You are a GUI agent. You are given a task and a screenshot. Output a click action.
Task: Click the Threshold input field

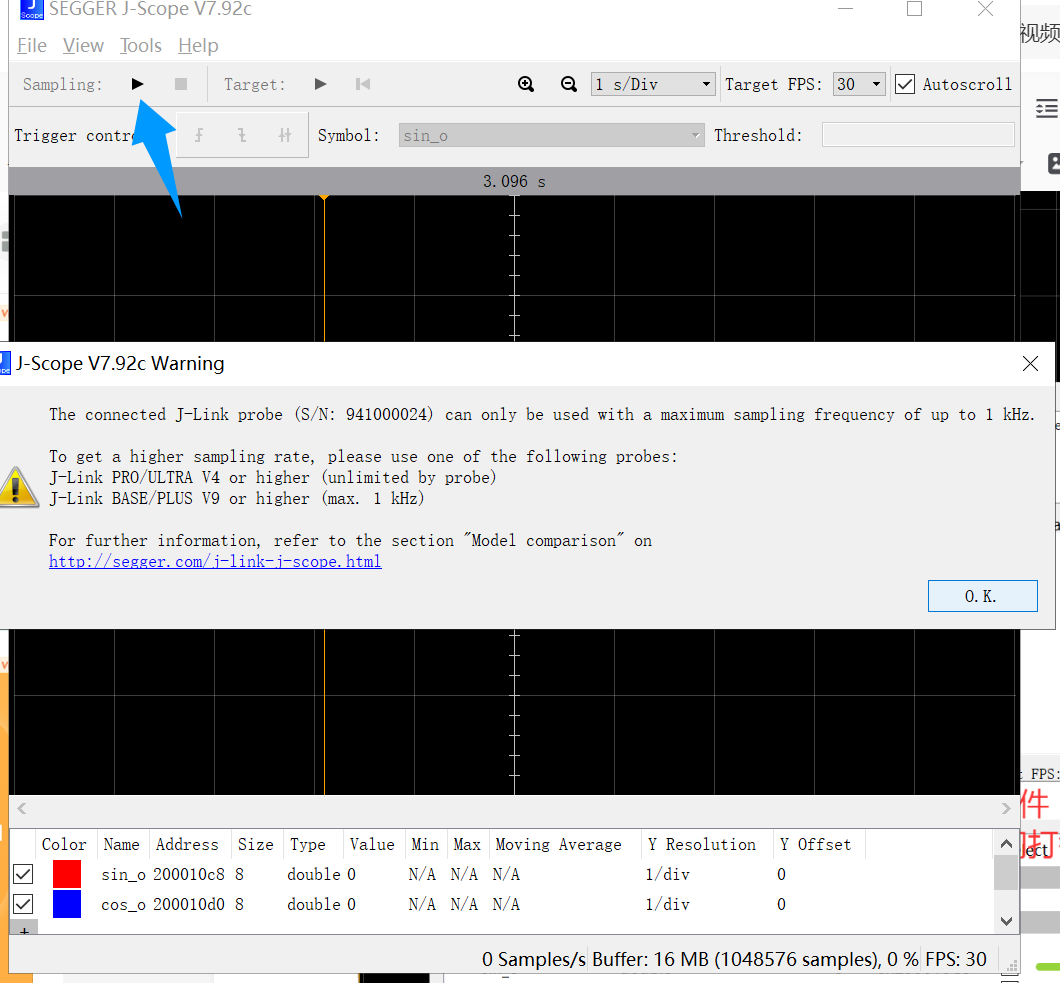(x=918, y=135)
